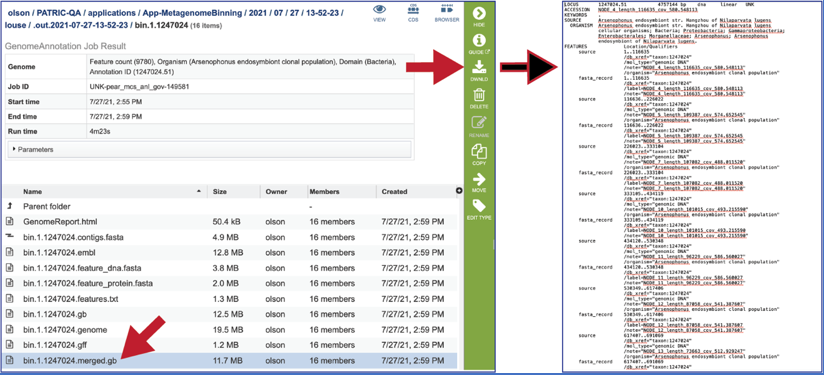This screenshot has height=375, width=824.
Task: Sort by the Name column header
Action: point(33,192)
